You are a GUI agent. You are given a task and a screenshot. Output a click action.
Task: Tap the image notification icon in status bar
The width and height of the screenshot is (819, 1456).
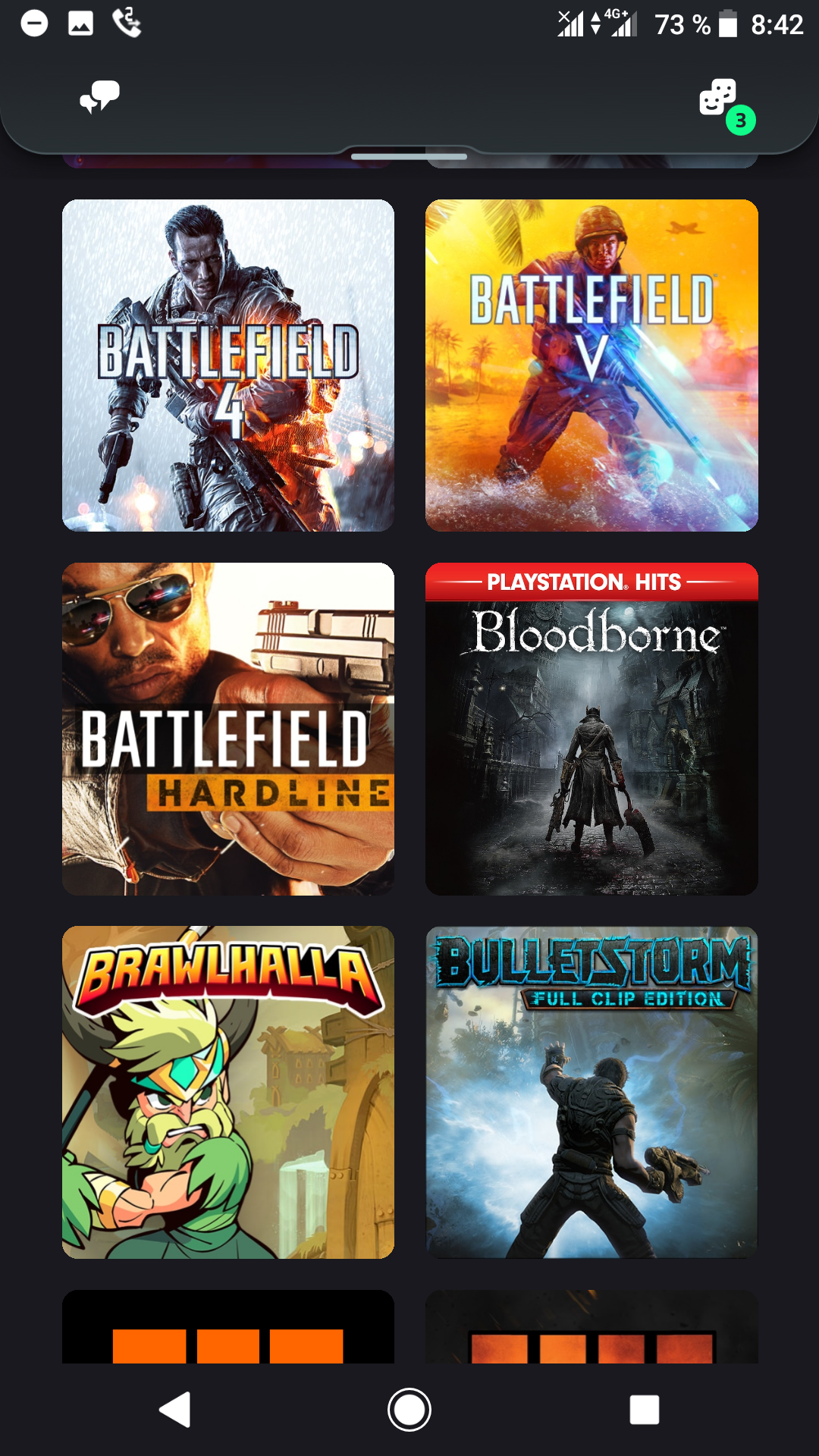[x=80, y=24]
